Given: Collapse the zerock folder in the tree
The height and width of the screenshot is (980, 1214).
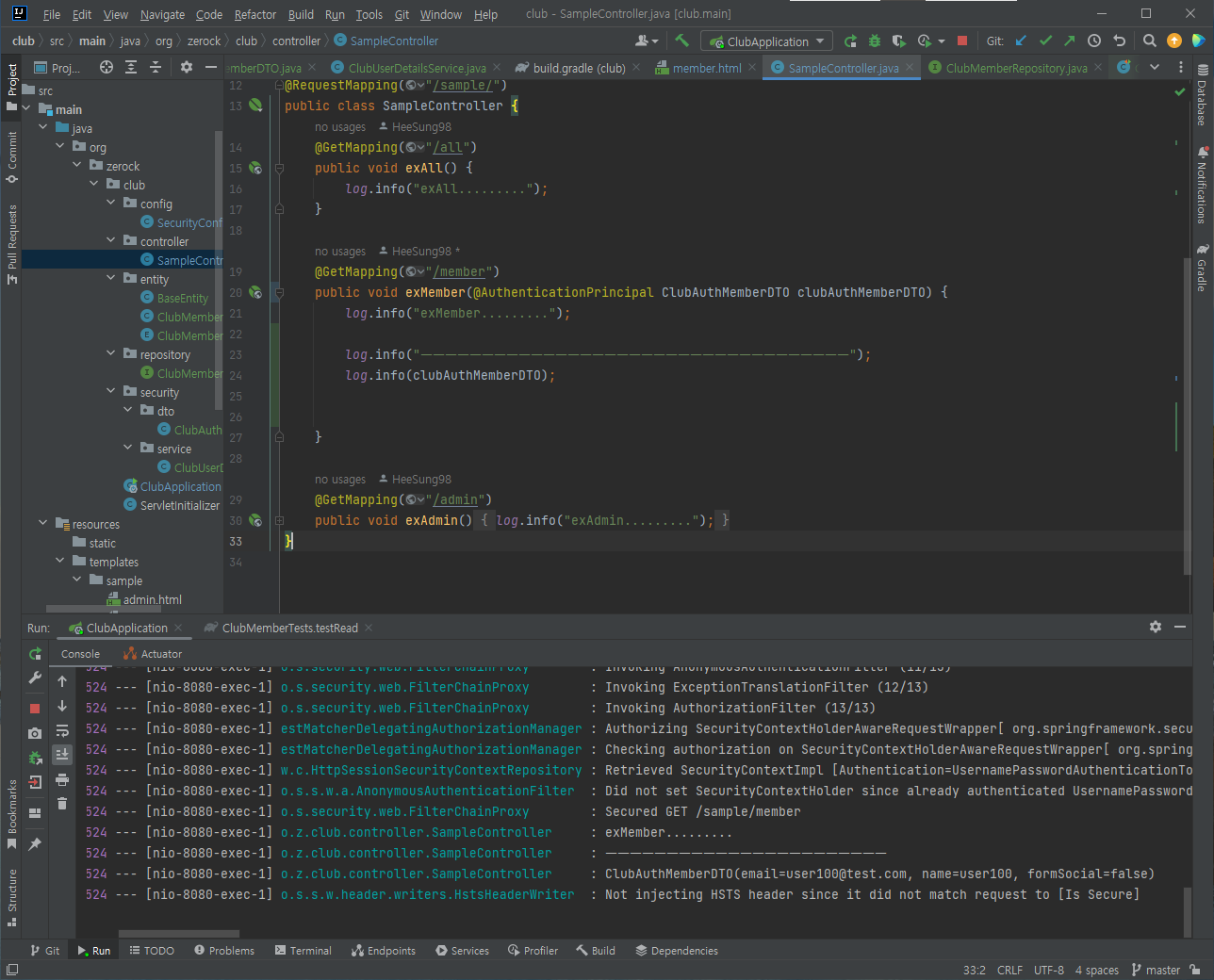Looking at the screenshot, I should pyautogui.click(x=77, y=165).
